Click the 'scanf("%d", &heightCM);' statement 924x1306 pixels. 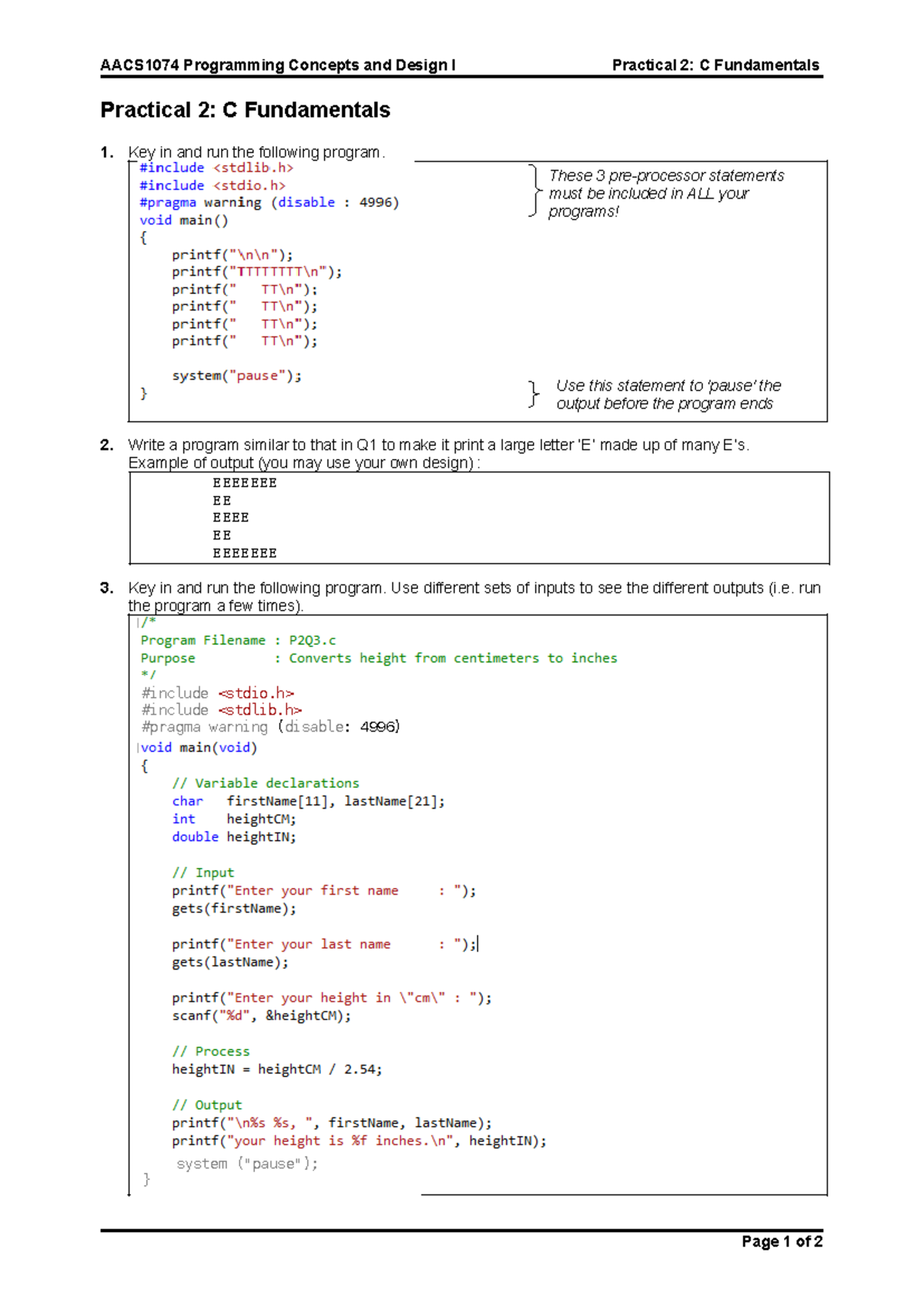pyautogui.click(x=261, y=1016)
